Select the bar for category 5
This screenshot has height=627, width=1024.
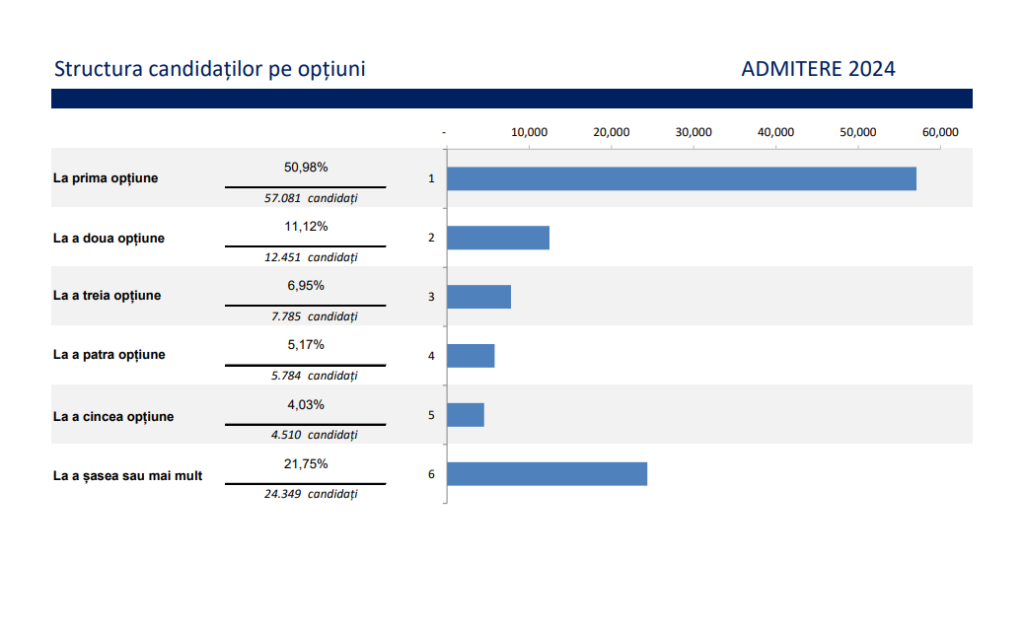click(466, 415)
